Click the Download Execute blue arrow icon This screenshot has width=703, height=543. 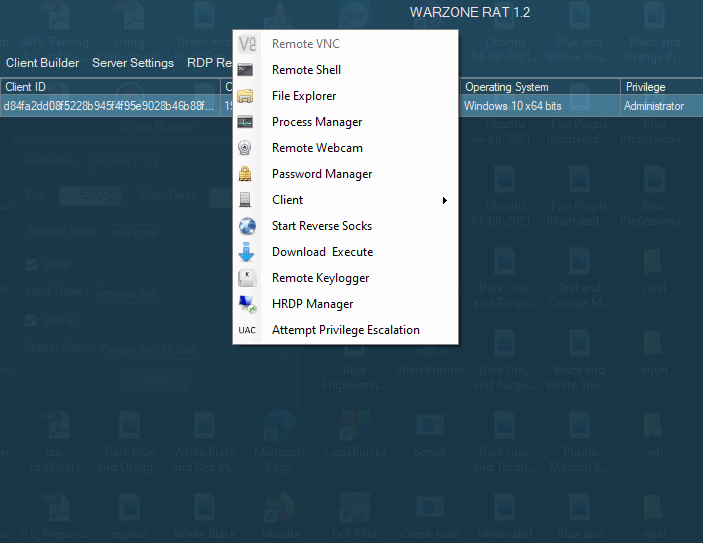click(x=246, y=252)
